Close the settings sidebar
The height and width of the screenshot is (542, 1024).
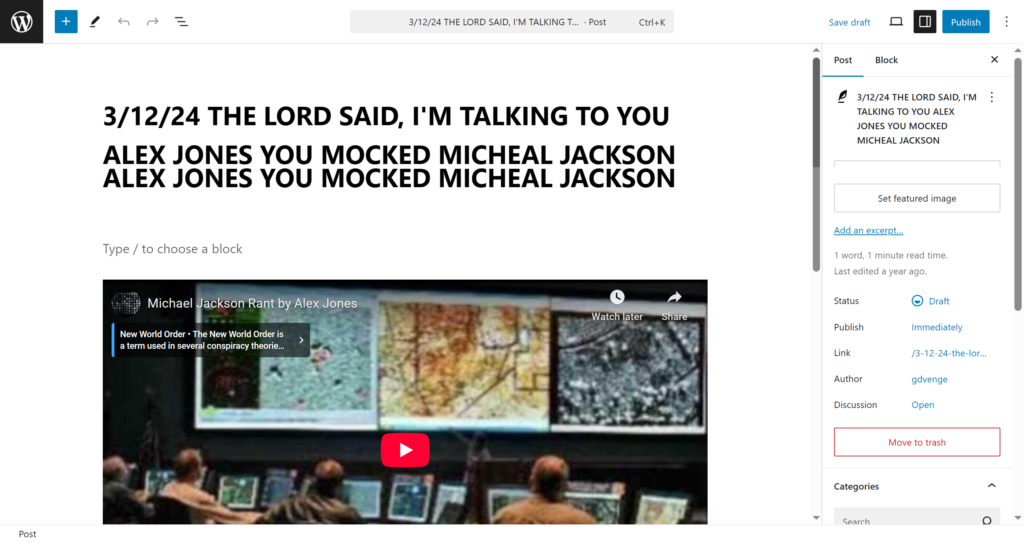coord(994,60)
